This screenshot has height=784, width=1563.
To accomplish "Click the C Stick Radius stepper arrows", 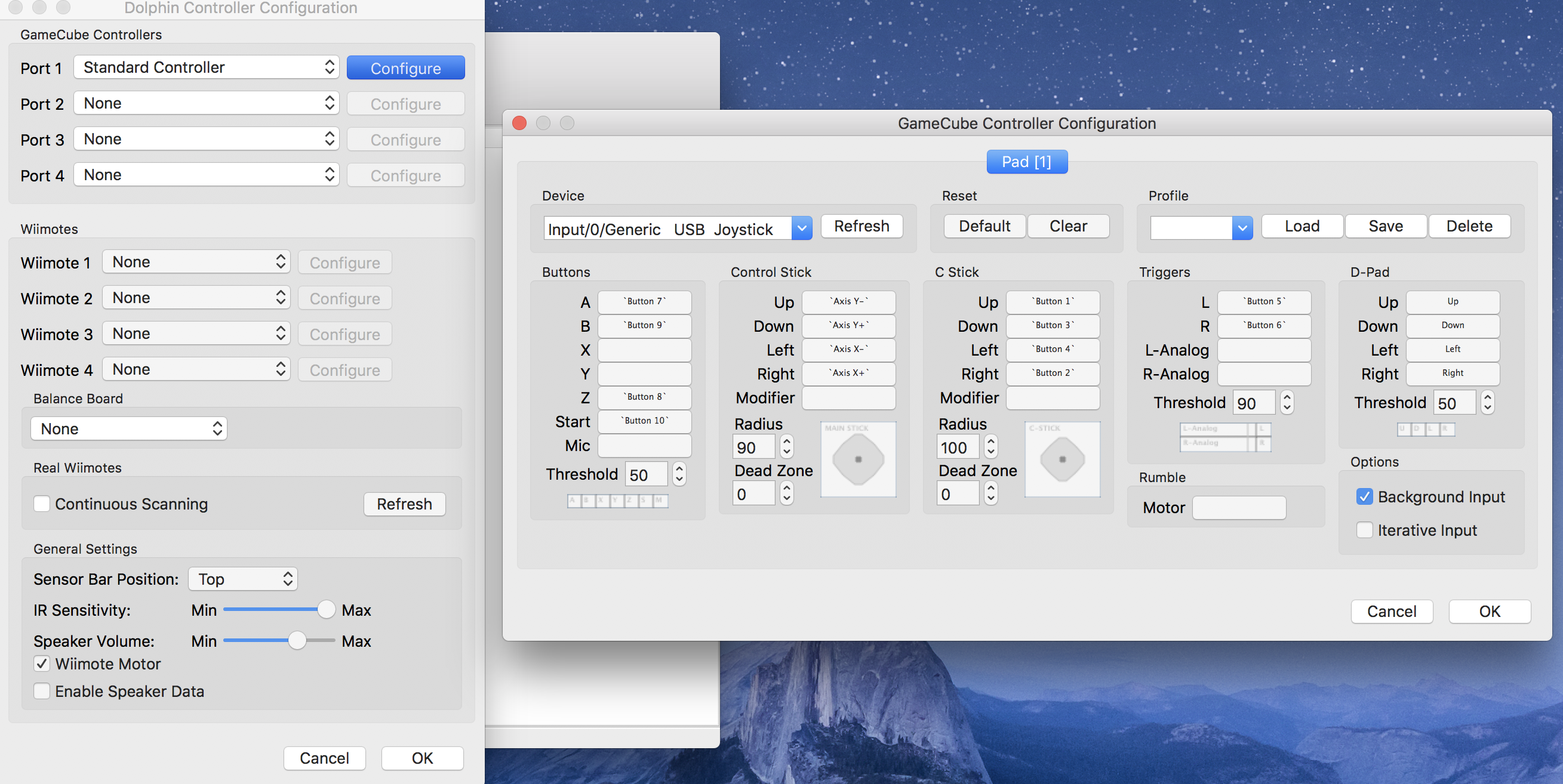I will coord(991,447).
